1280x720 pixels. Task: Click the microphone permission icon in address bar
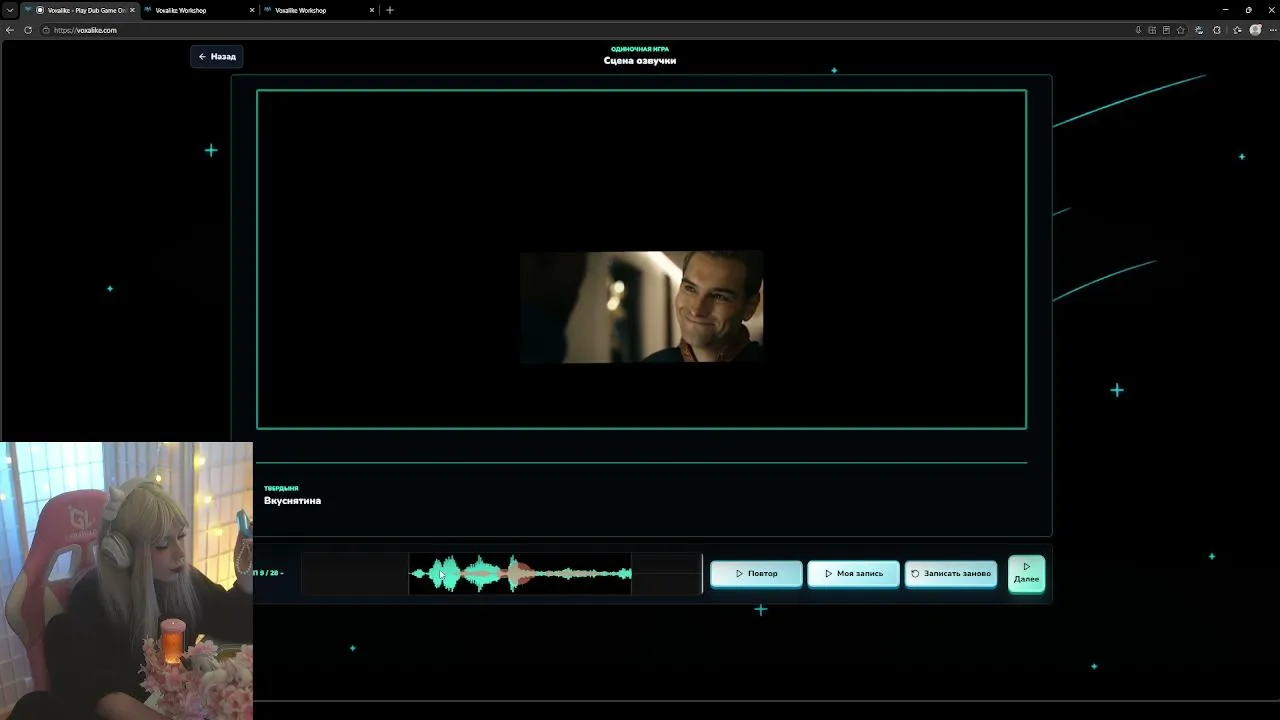coord(1138,30)
